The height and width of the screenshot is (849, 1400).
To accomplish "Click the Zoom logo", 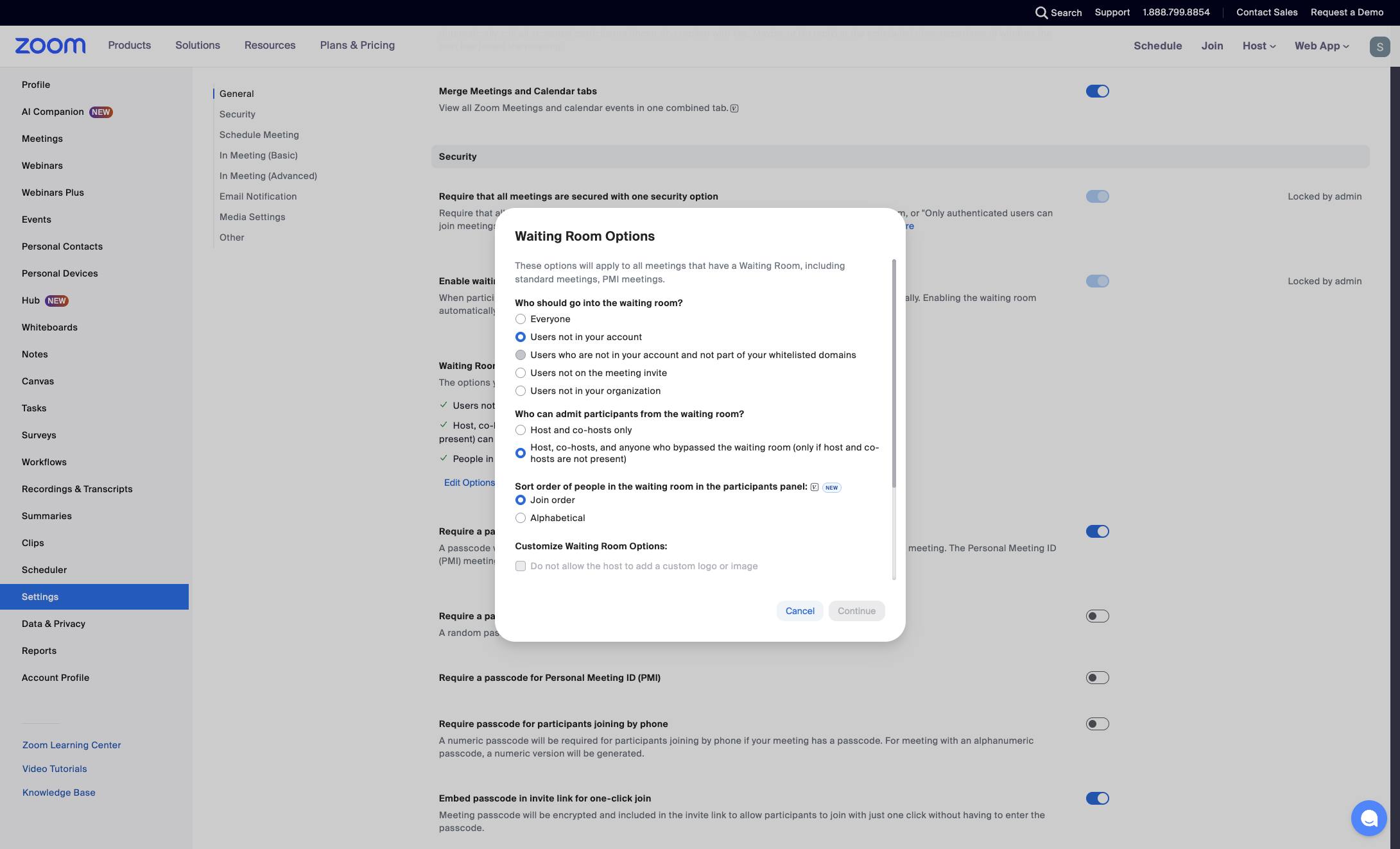I will point(50,46).
